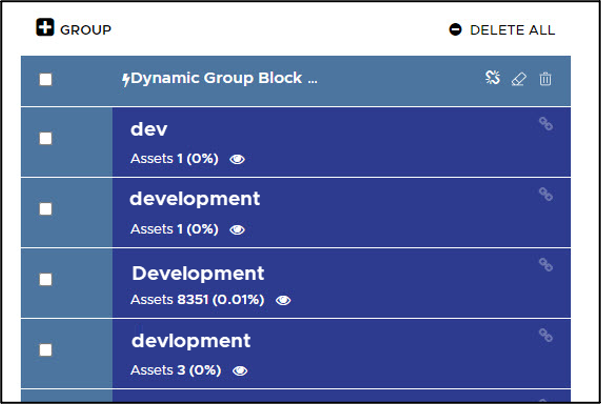Click the link icon on capitalized Development row
The width and height of the screenshot is (602, 404).
[x=546, y=265]
